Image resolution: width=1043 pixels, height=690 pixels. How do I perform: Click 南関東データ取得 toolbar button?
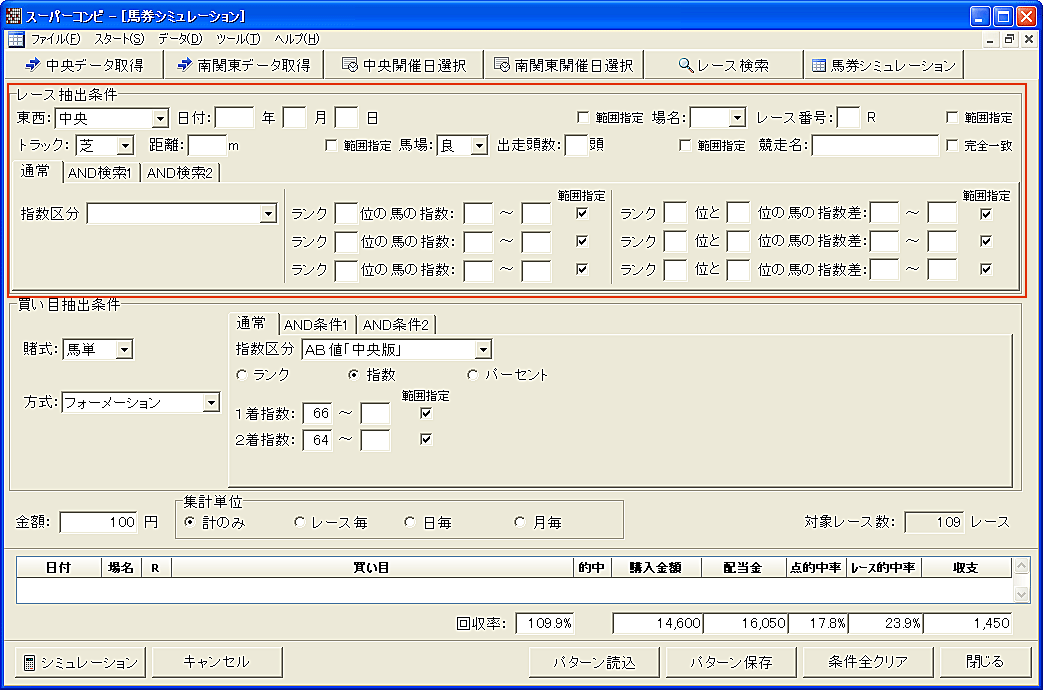coord(243,65)
